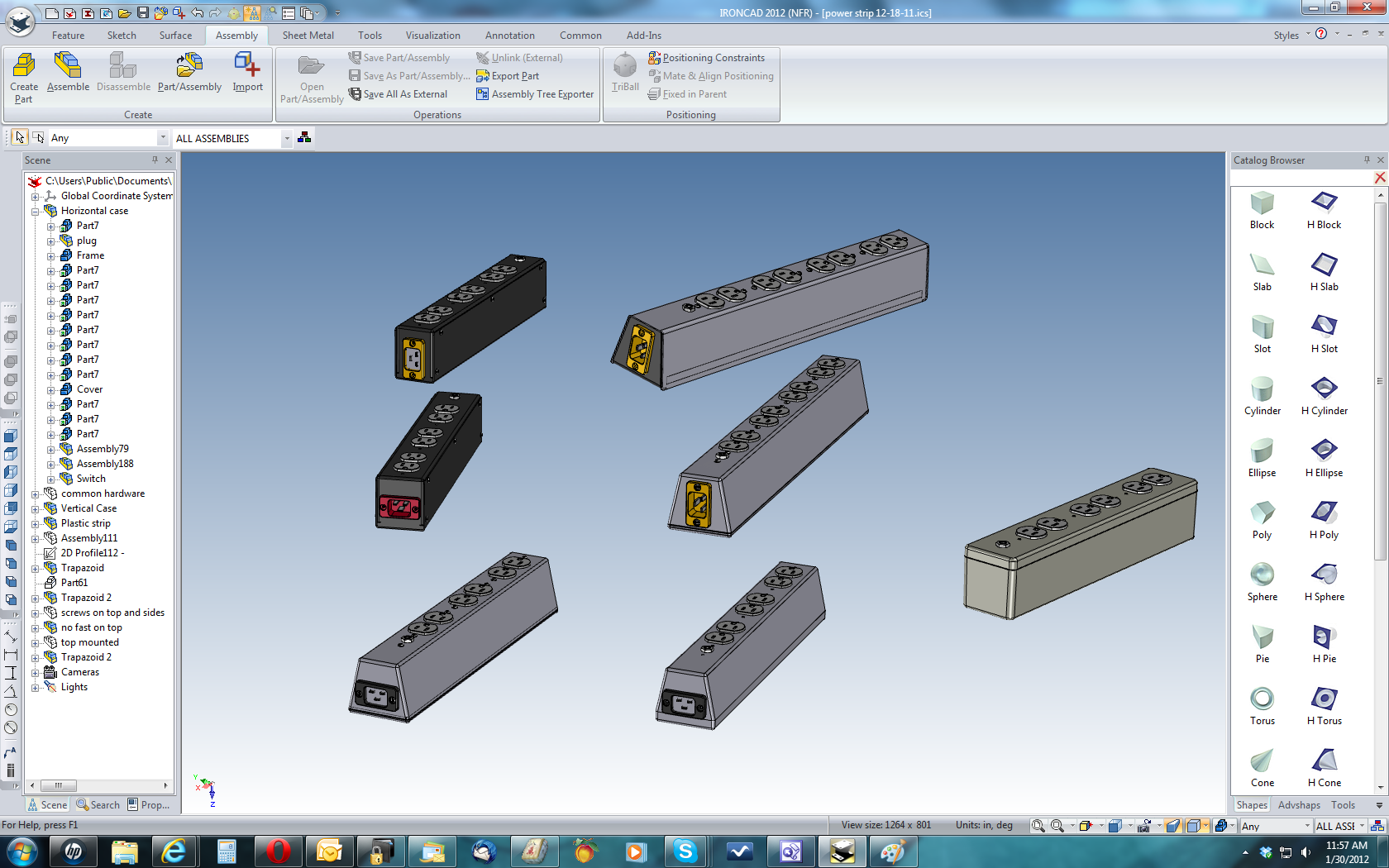
Task: Switch to the Sheet Metal ribbon tab
Action: [x=308, y=36]
